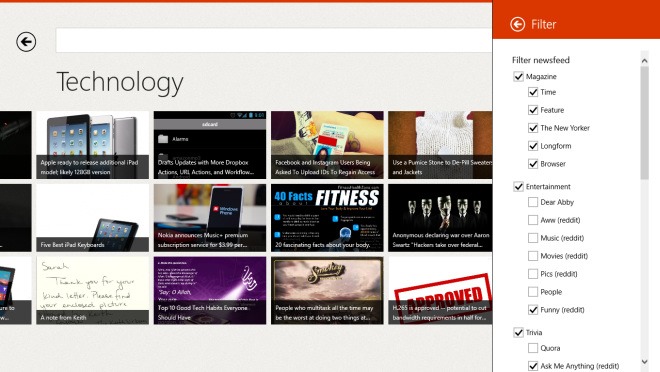
Task: Enable the Dear Abby checkbox
Action: click(533, 202)
